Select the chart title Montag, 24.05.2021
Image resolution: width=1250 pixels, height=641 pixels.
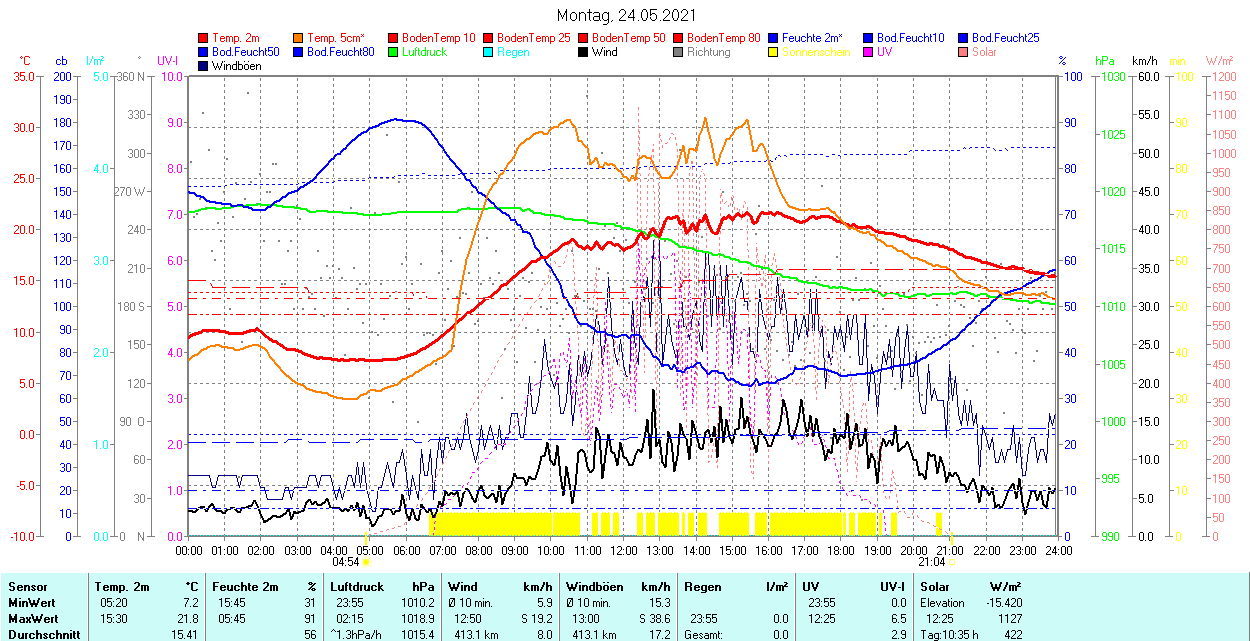(626, 15)
